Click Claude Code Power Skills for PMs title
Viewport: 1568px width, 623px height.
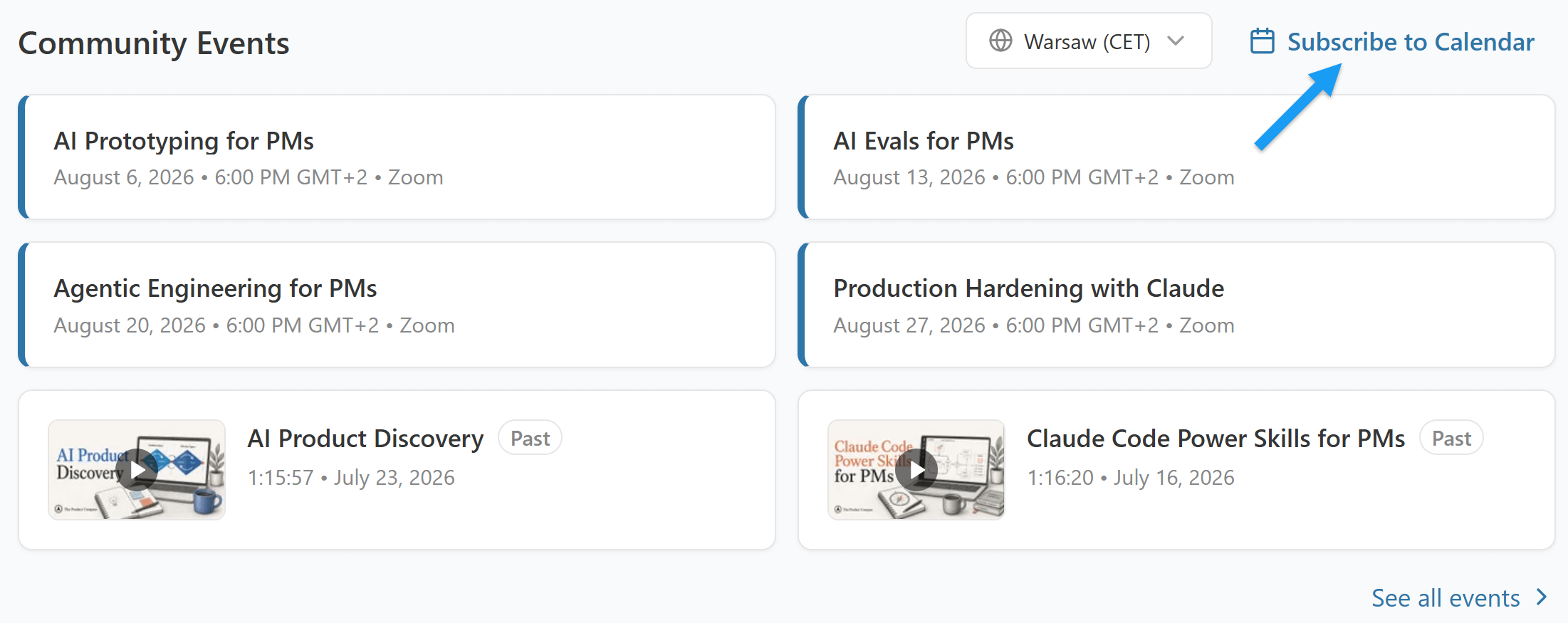pos(1216,439)
